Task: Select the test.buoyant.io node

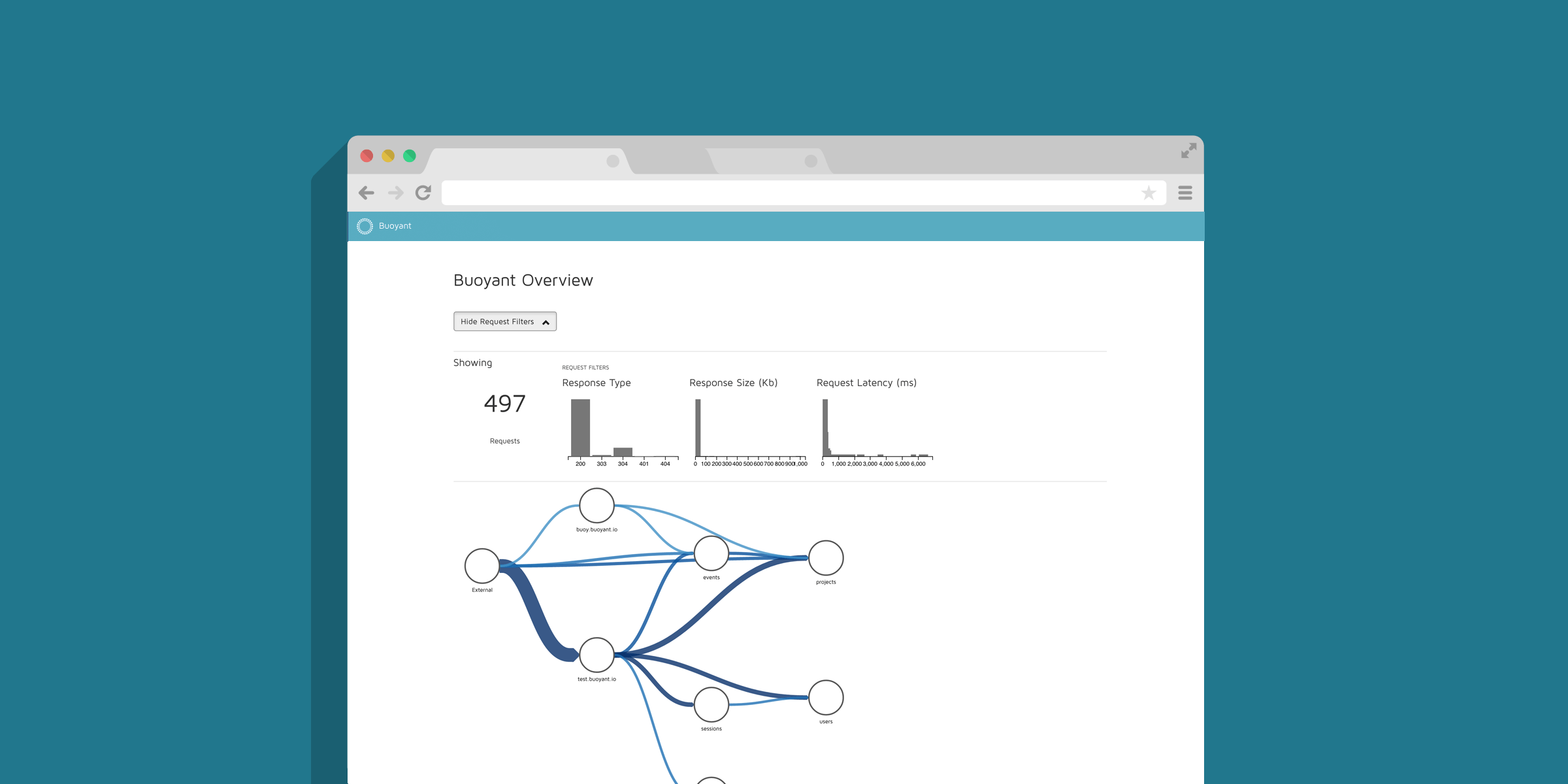Action: coord(596,655)
